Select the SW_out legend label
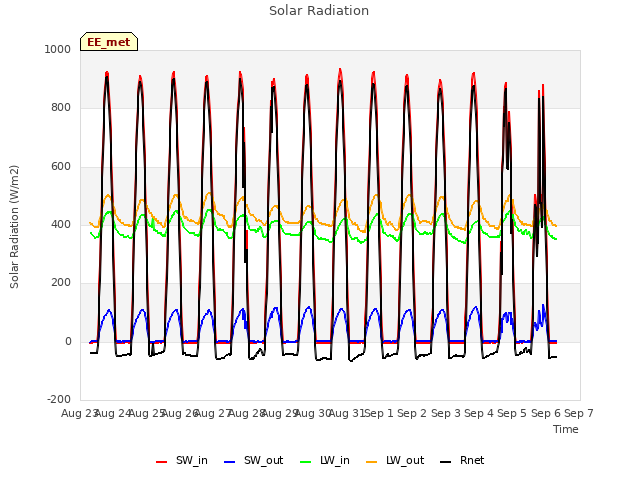This screenshot has height=480, width=640. pos(263,460)
